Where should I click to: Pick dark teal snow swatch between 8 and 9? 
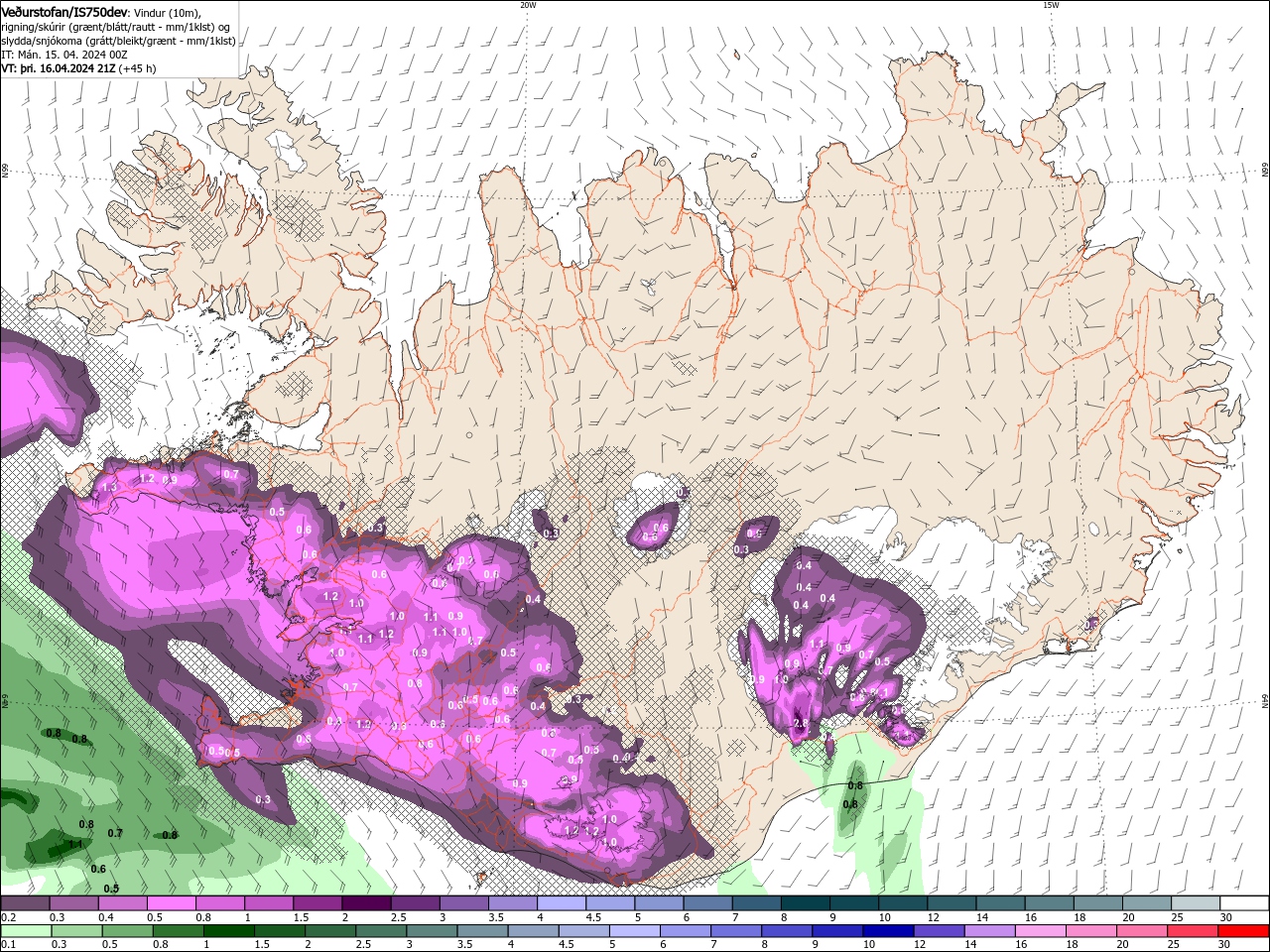click(x=806, y=903)
